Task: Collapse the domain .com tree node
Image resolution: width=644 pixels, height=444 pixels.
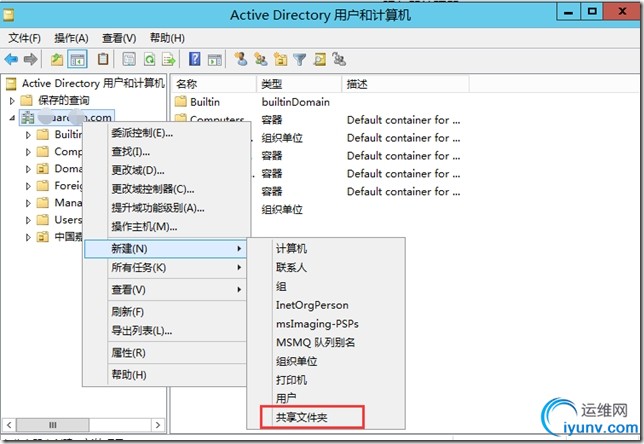Action: (12, 118)
